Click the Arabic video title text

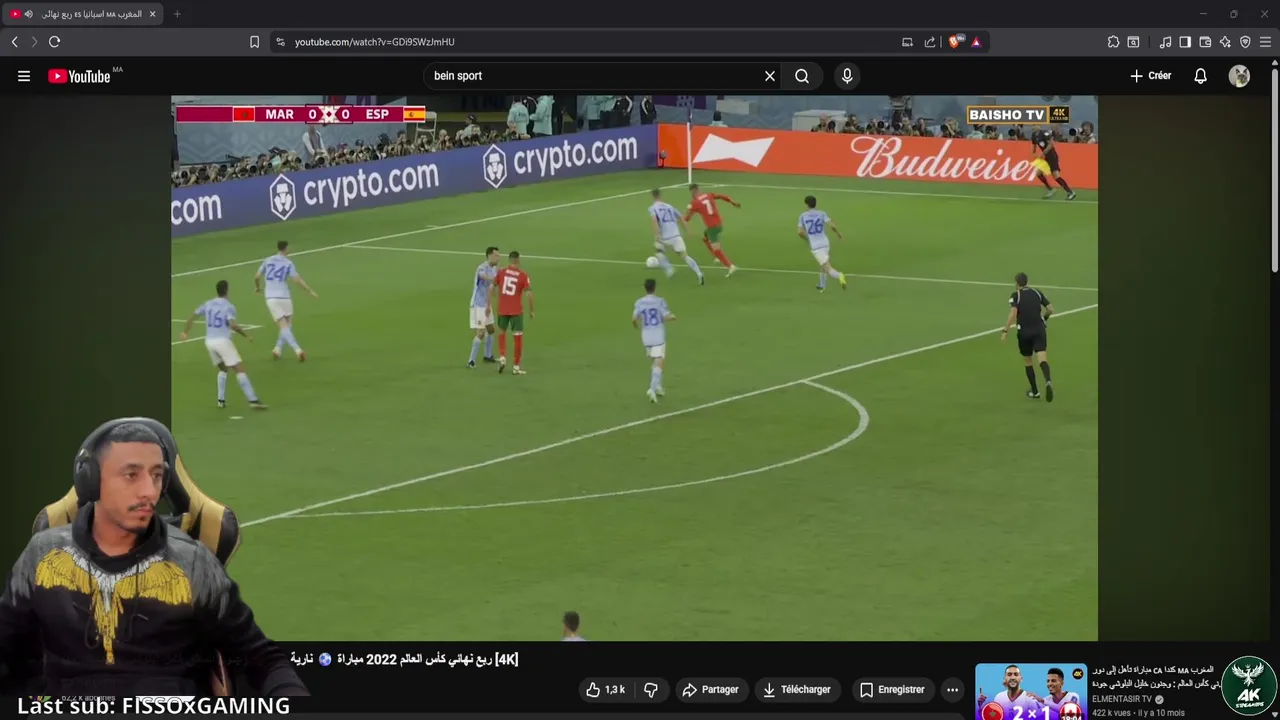pos(404,659)
